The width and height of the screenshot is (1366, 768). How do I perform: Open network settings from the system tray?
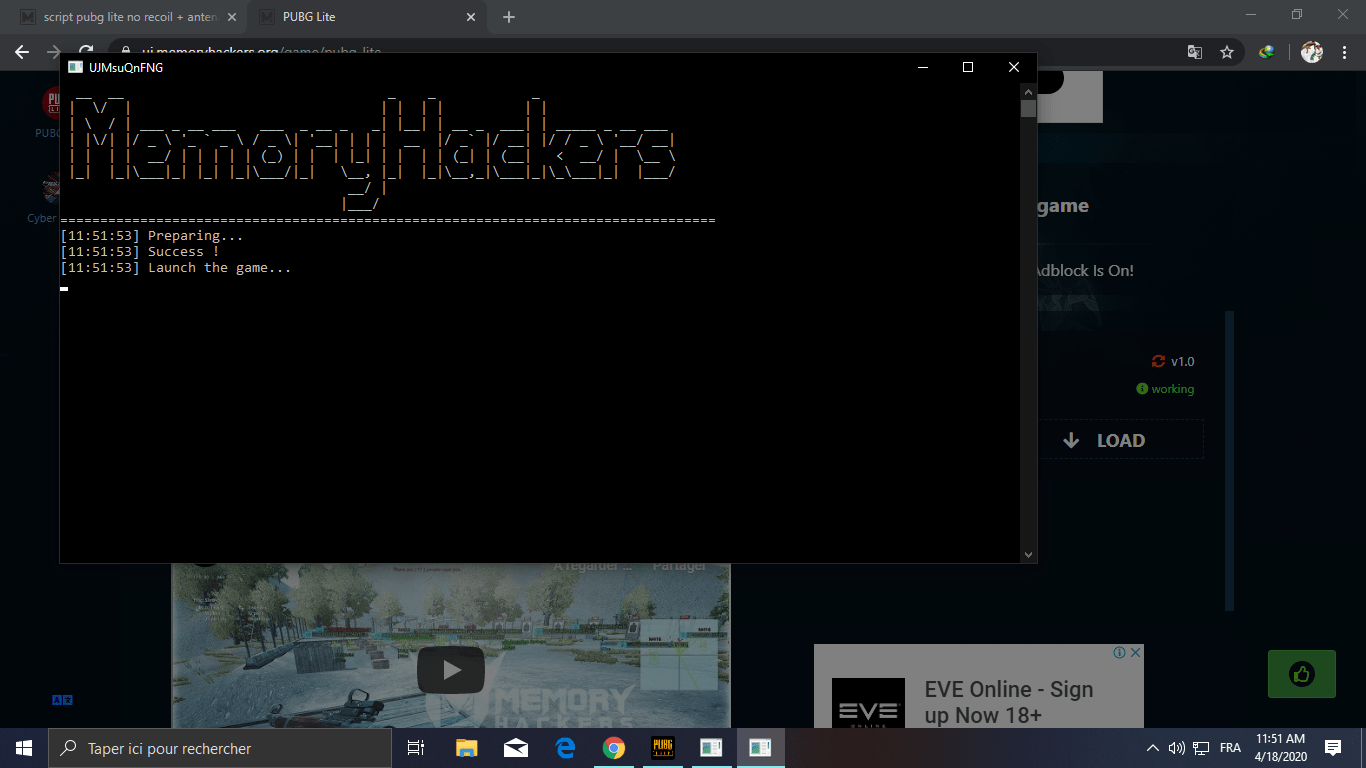(1200, 748)
